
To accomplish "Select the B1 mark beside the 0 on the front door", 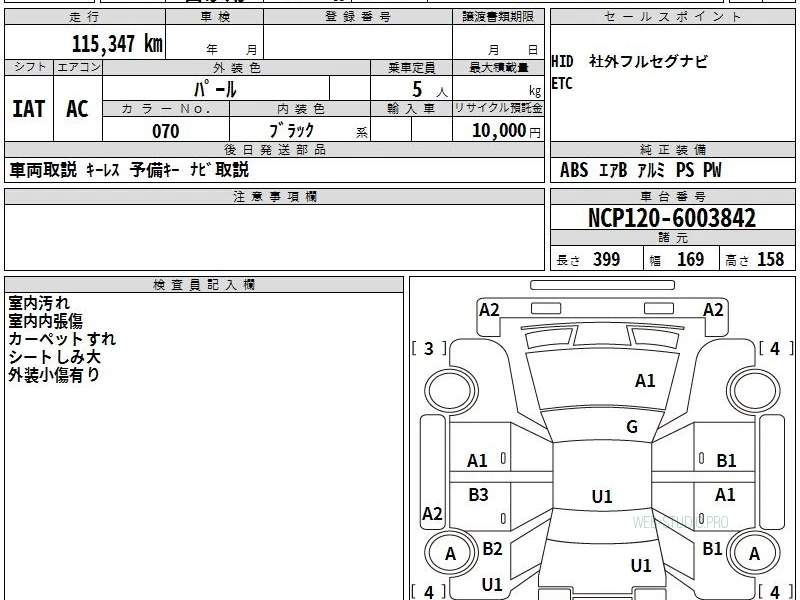I will [x=726, y=461].
